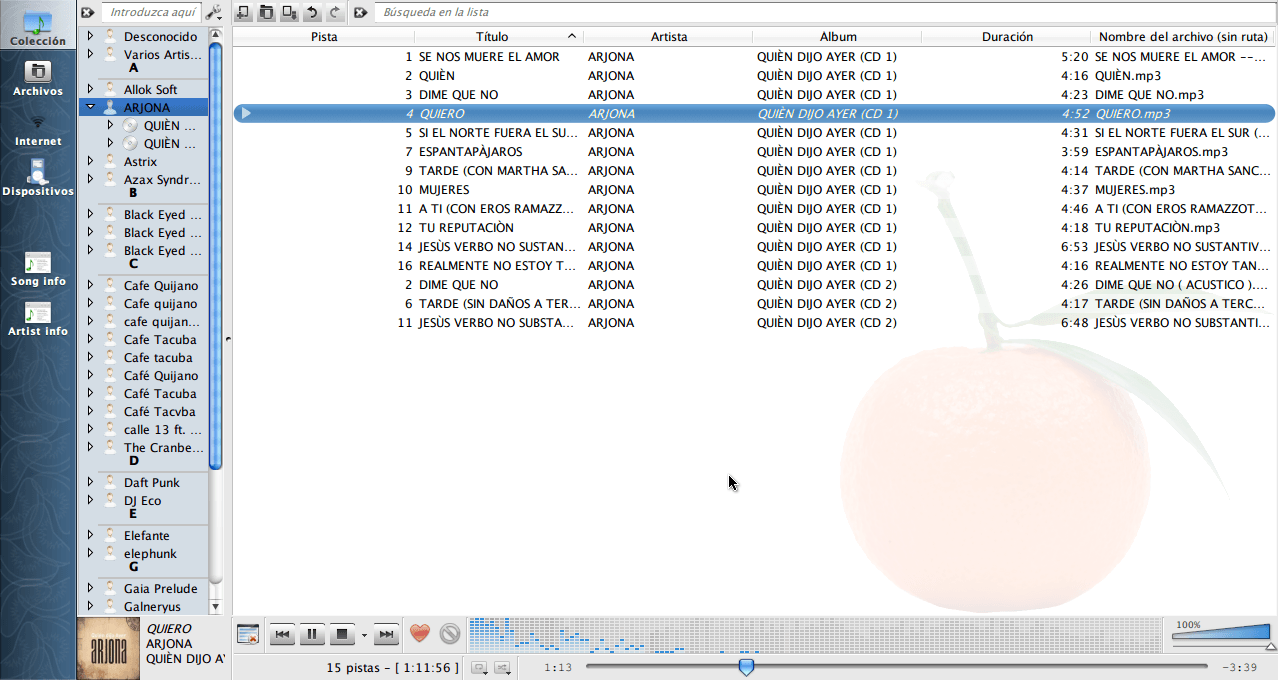Toggle the shuffle random mode button
Screen dimensions: 1278x680
pyautogui.click(x=503, y=667)
